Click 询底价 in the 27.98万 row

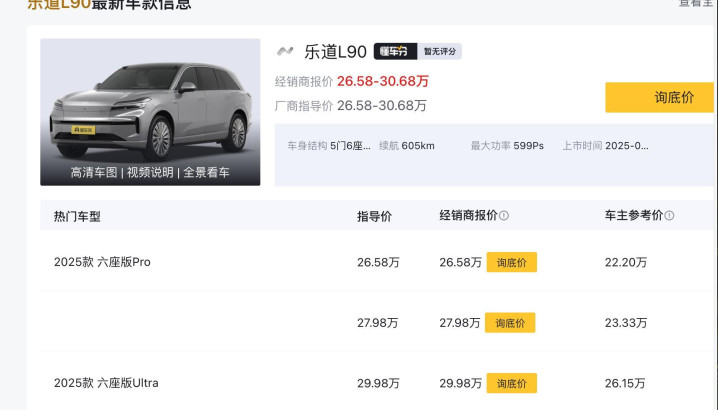tap(510, 323)
